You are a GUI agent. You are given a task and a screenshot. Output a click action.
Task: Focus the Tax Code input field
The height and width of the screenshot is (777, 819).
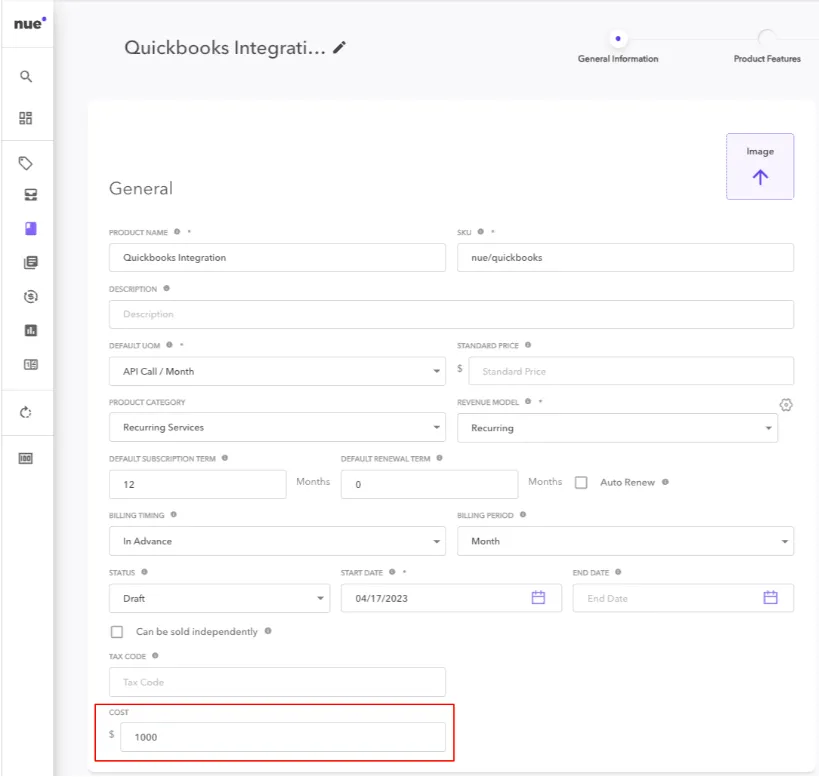tap(277, 682)
